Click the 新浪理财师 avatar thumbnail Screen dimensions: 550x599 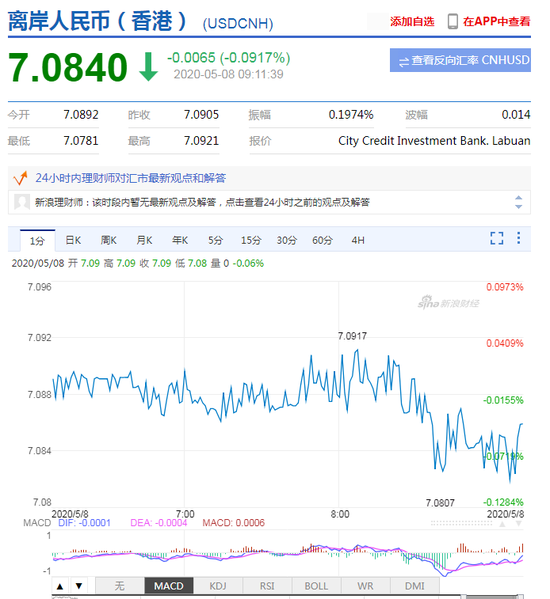pos(21,202)
